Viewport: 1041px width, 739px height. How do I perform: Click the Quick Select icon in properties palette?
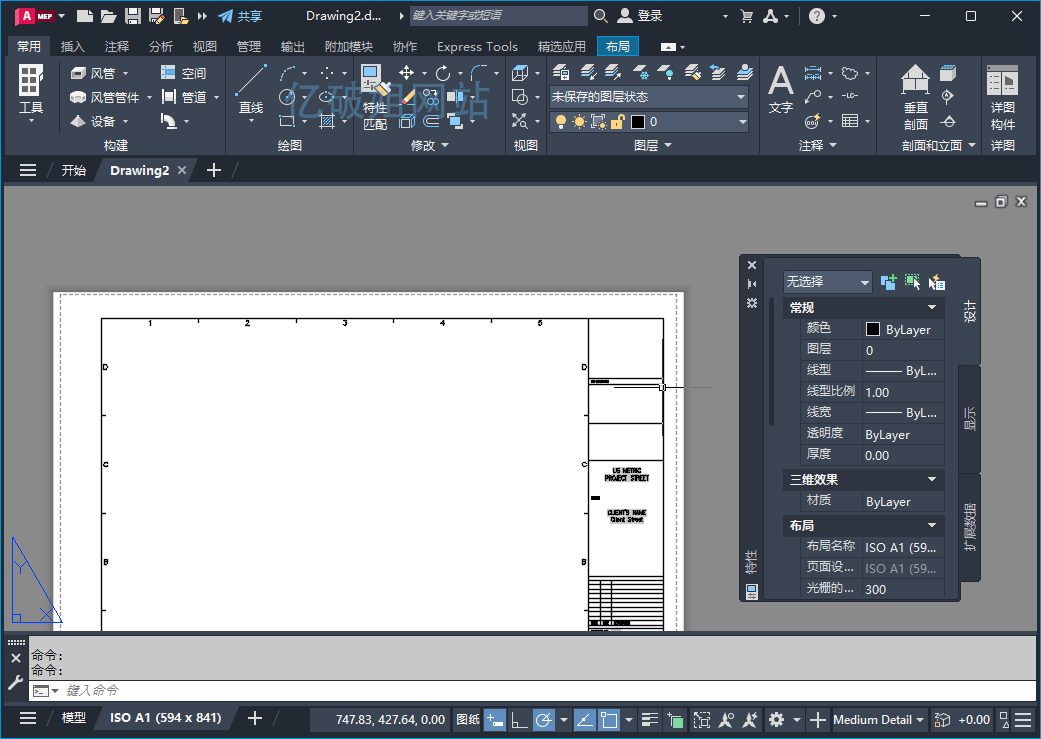(x=935, y=283)
